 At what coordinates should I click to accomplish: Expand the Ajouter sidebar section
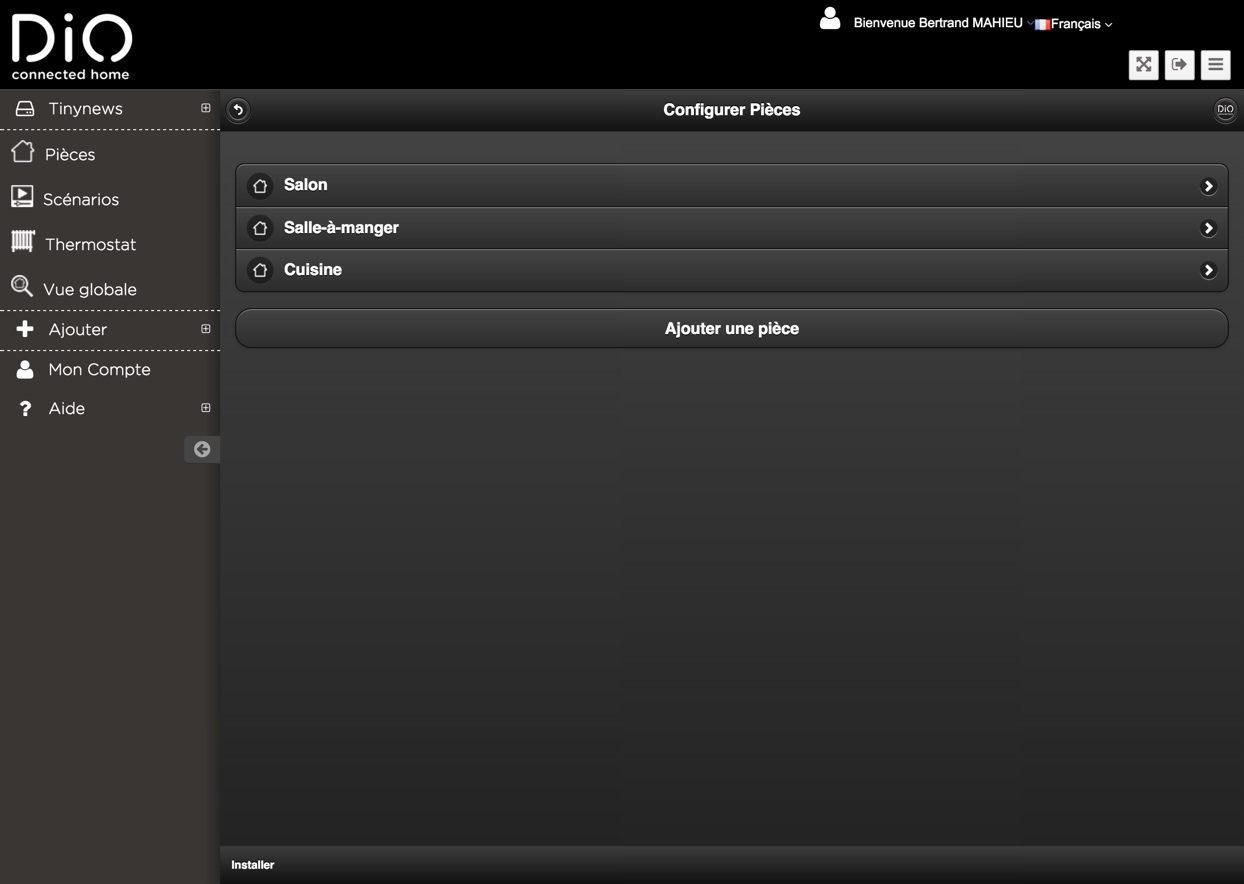point(206,329)
